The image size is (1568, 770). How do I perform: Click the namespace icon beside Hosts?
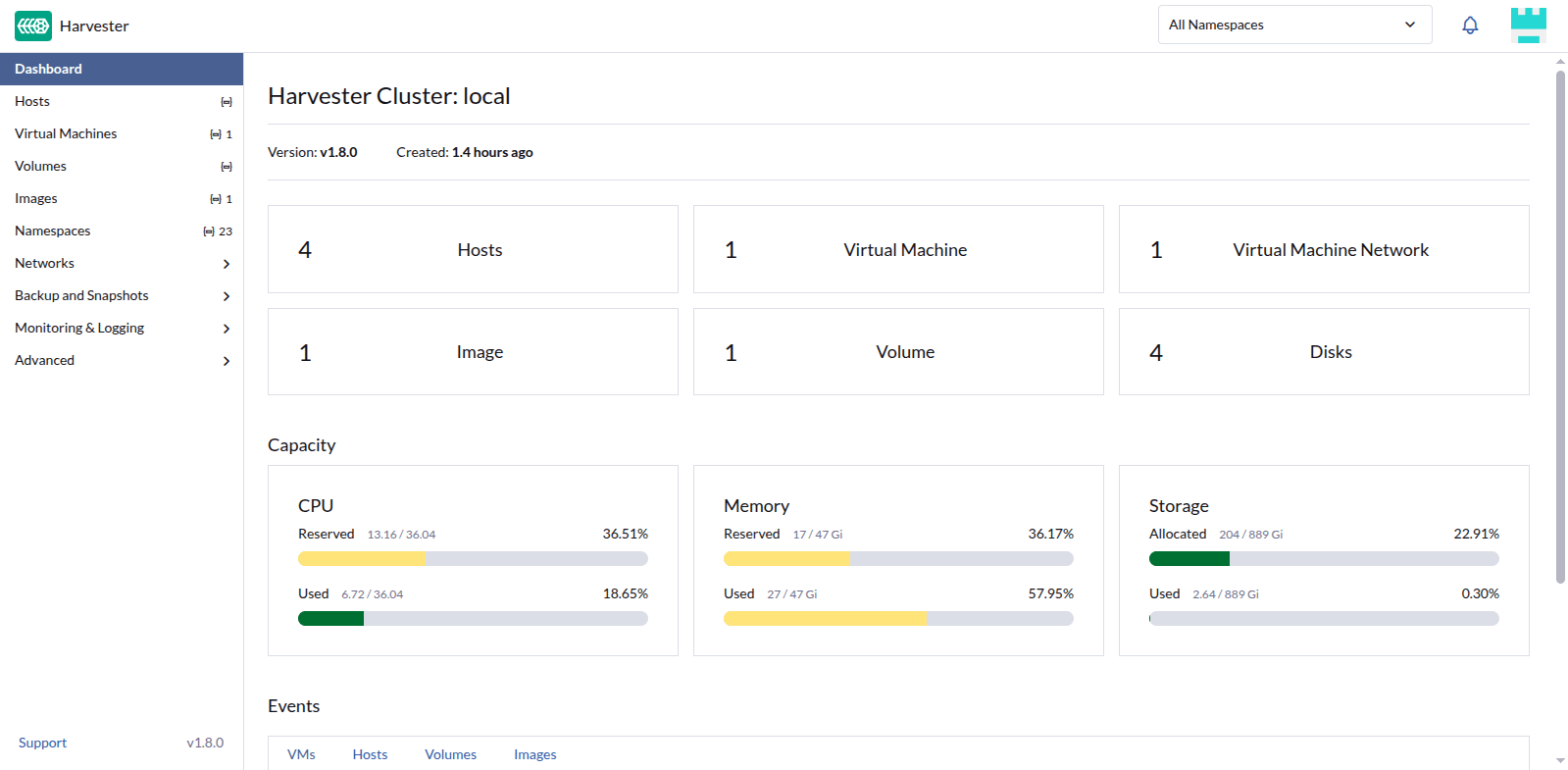pos(227,102)
